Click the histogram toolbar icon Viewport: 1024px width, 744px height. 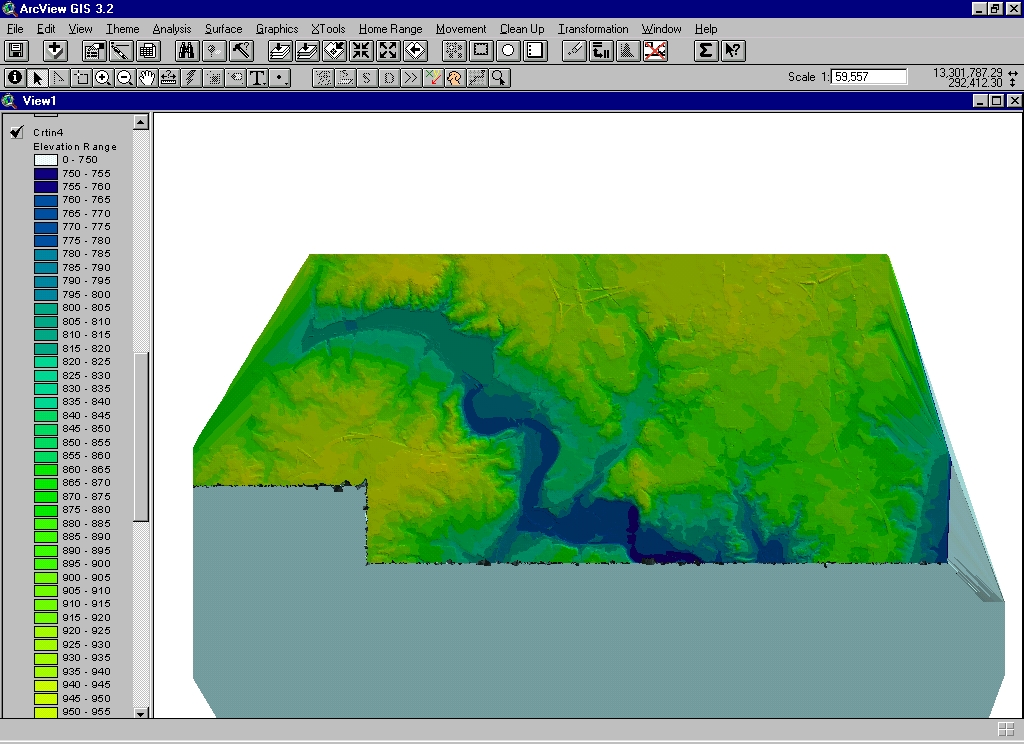(x=628, y=51)
